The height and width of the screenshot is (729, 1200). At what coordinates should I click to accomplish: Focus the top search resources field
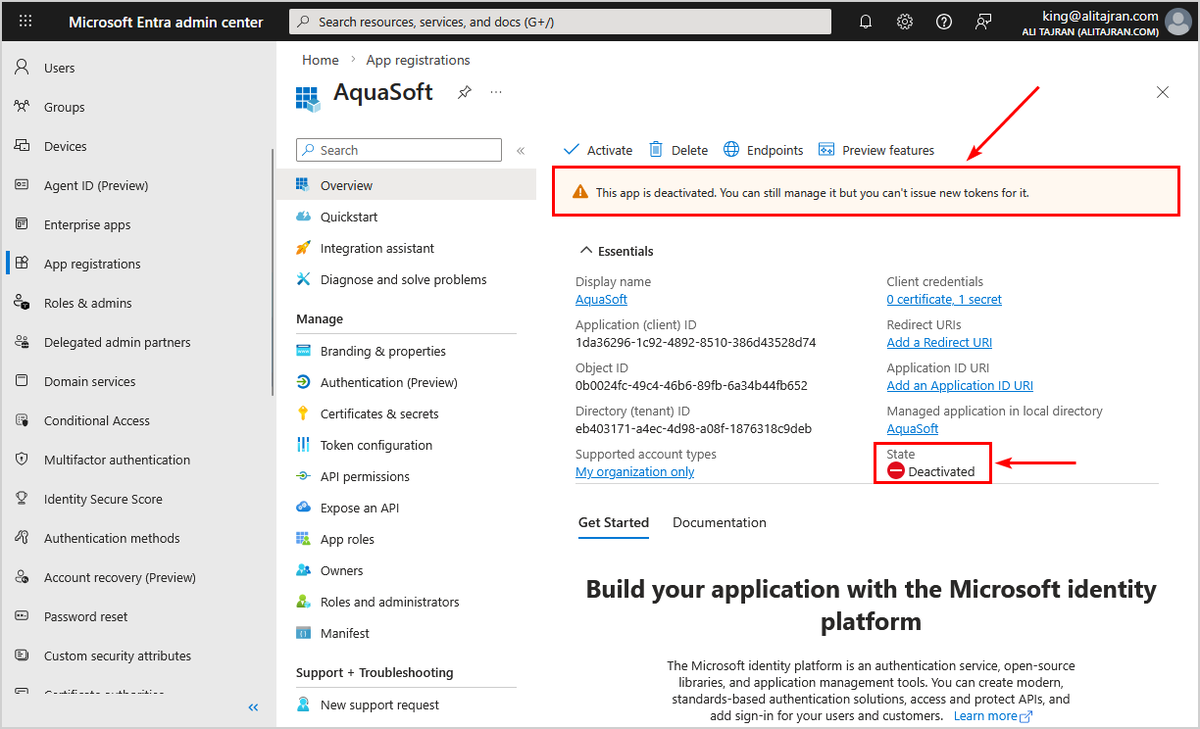(x=560, y=22)
